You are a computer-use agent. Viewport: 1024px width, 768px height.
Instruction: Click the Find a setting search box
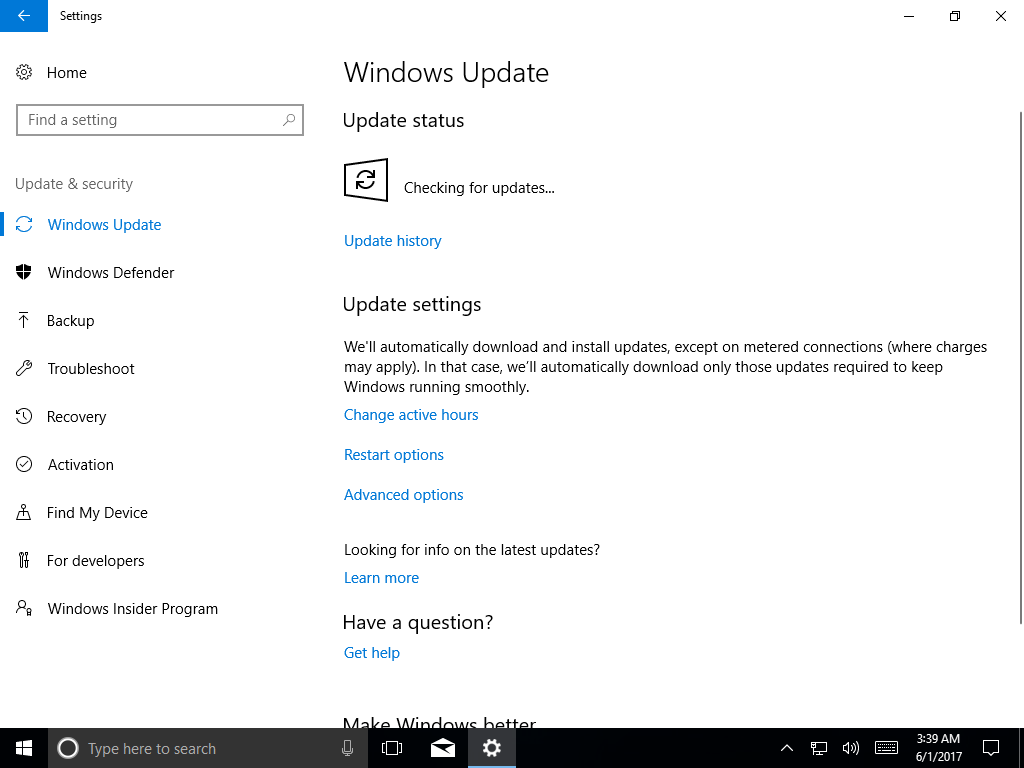pos(160,120)
